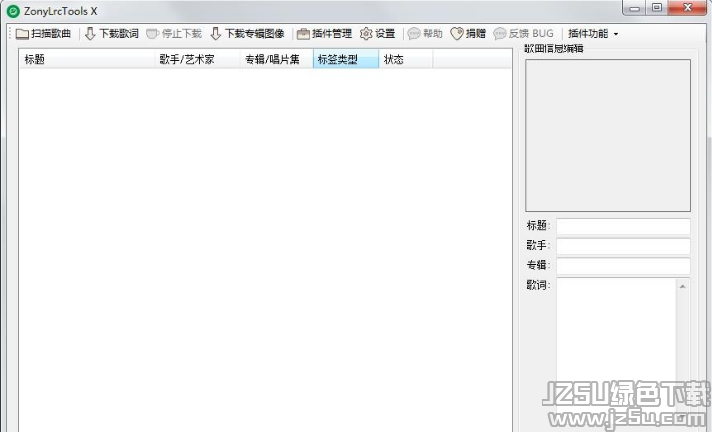Focus the 专辑 input field
This screenshot has height=432, width=712.
coord(623,266)
